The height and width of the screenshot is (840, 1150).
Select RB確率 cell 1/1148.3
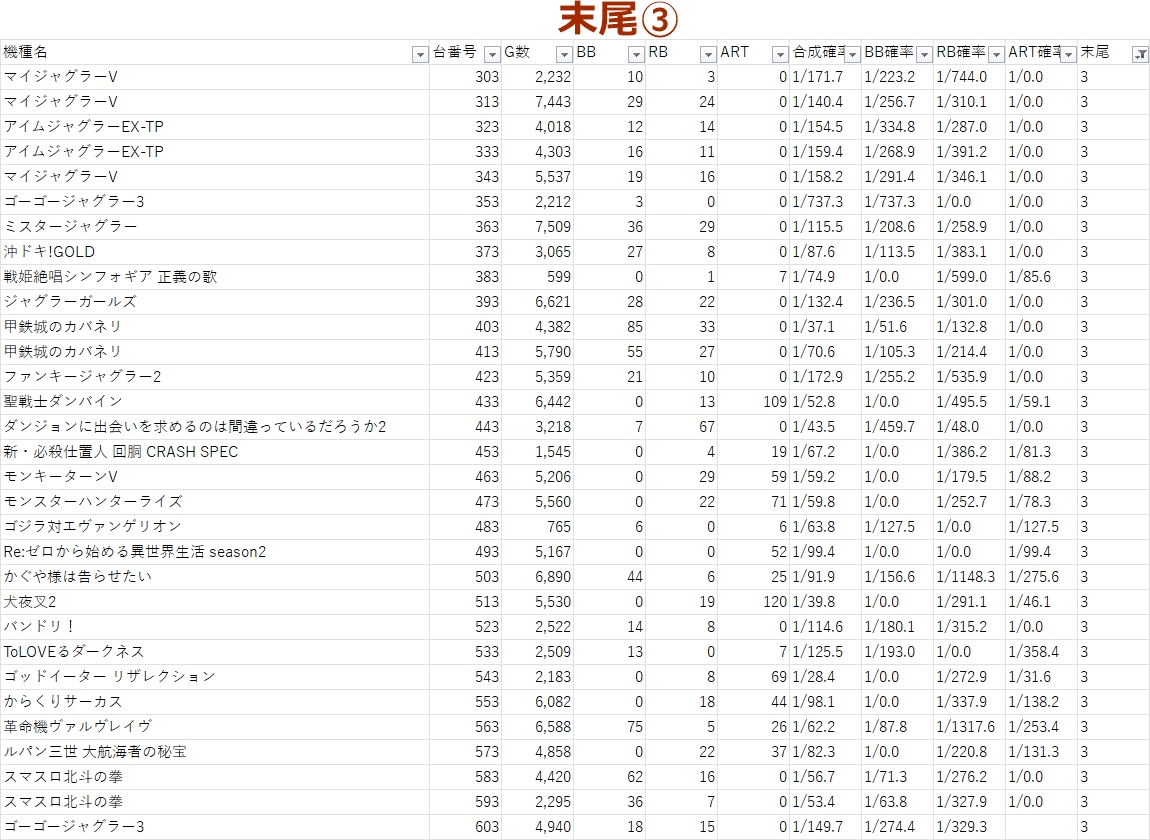(x=970, y=577)
